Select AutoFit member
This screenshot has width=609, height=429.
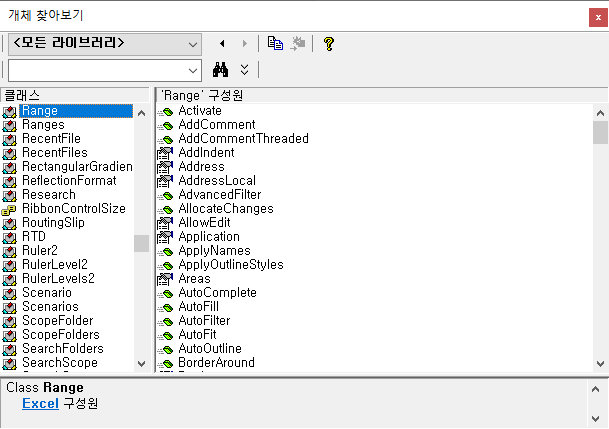pos(197,334)
